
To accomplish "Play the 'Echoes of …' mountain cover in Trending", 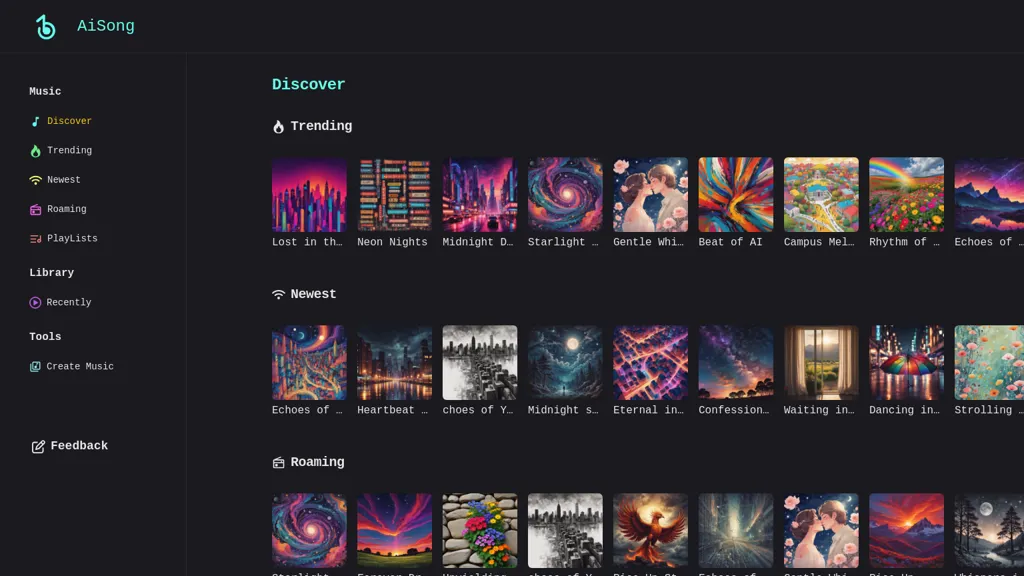I will point(989,195).
